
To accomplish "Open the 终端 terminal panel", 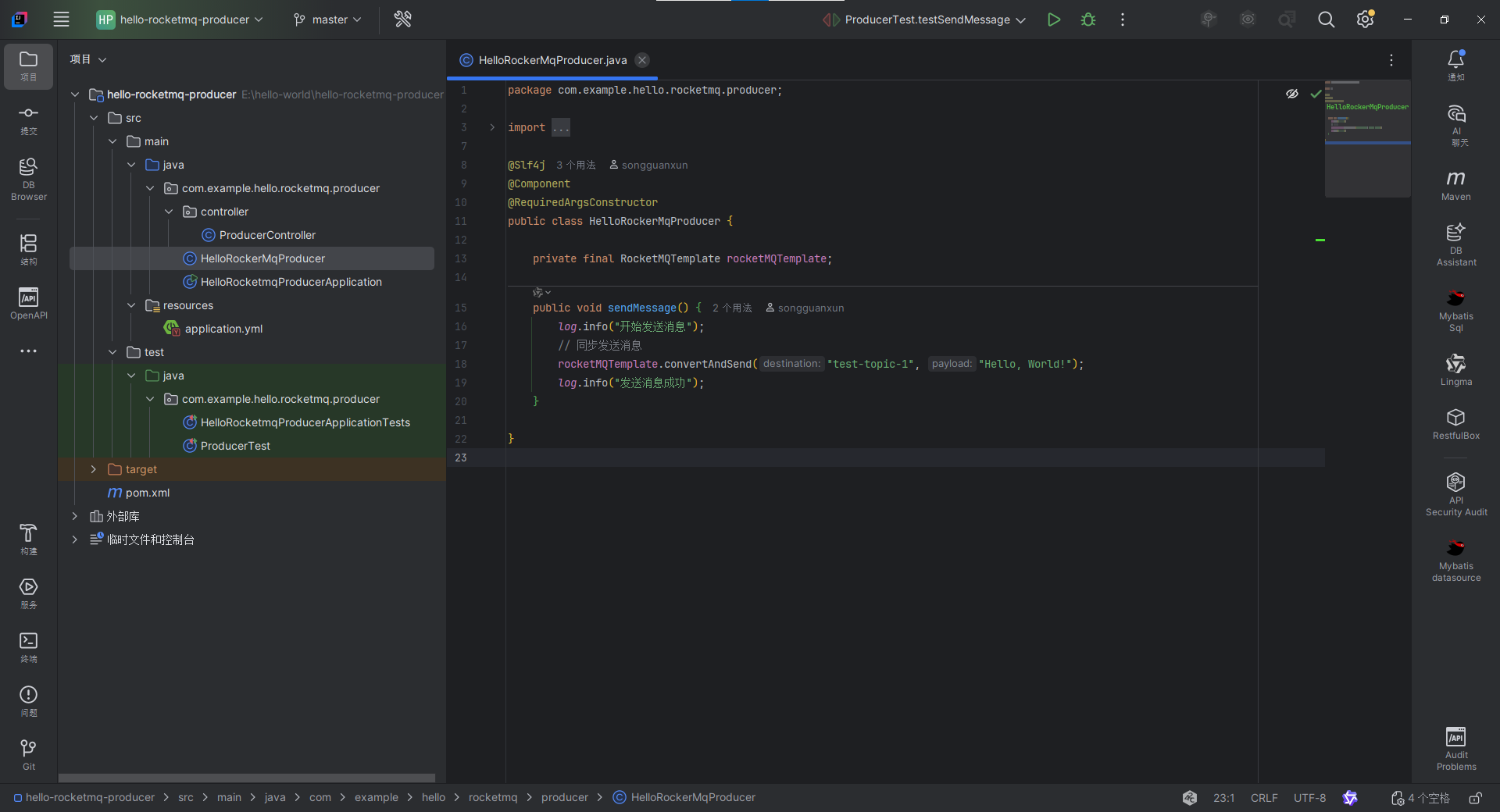I will [x=28, y=646].
